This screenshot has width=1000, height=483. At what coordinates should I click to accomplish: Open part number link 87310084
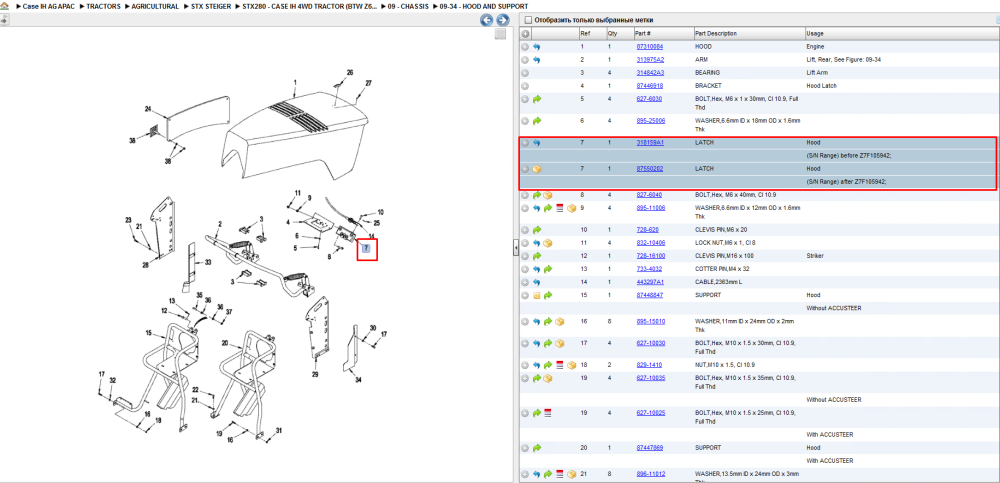(x=649, y=47)
